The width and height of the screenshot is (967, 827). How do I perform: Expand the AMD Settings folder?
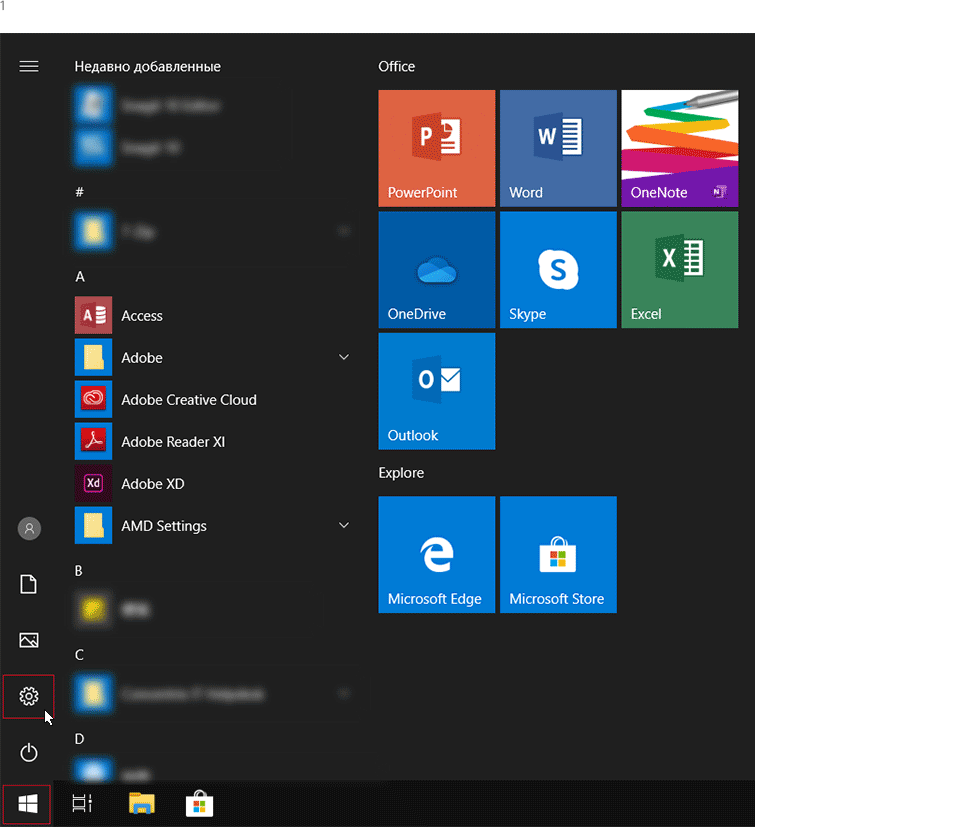[344, 525]
